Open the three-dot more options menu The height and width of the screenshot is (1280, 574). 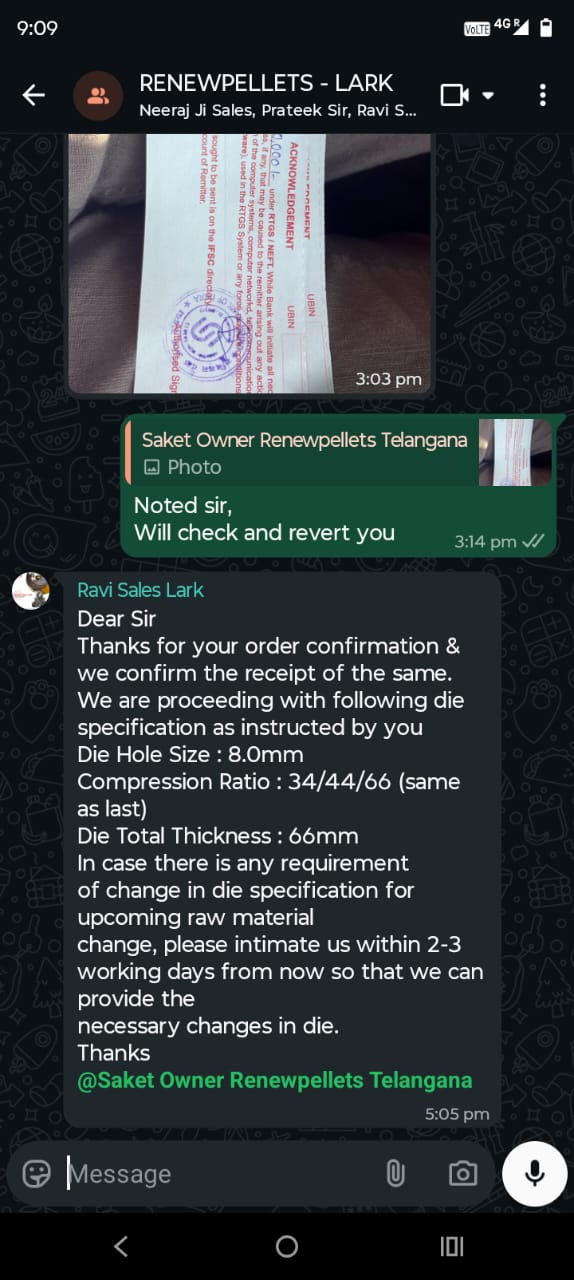point(542,96)
